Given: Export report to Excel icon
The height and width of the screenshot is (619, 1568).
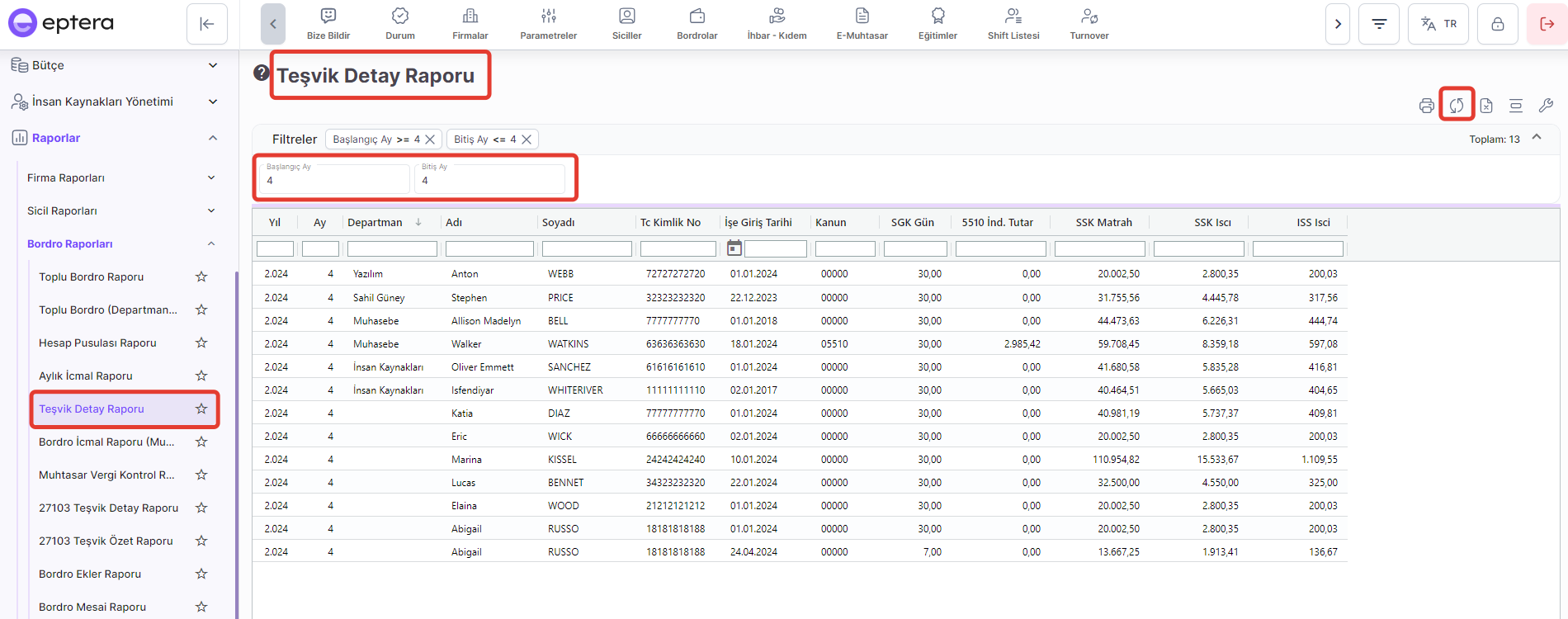Looking at the screenshot, I should click(x=1486, y=106).
